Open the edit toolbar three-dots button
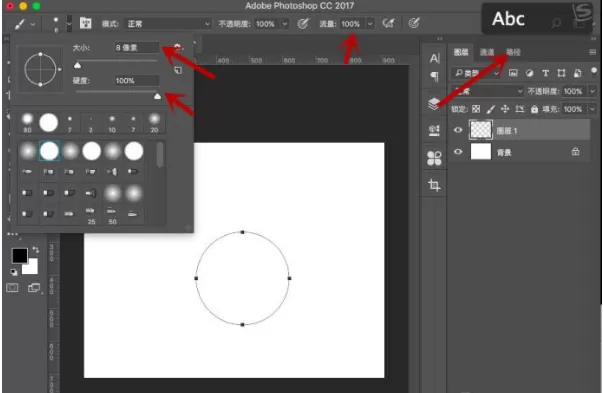The width and height of the screenshot is (603, 393). point(12,234)
